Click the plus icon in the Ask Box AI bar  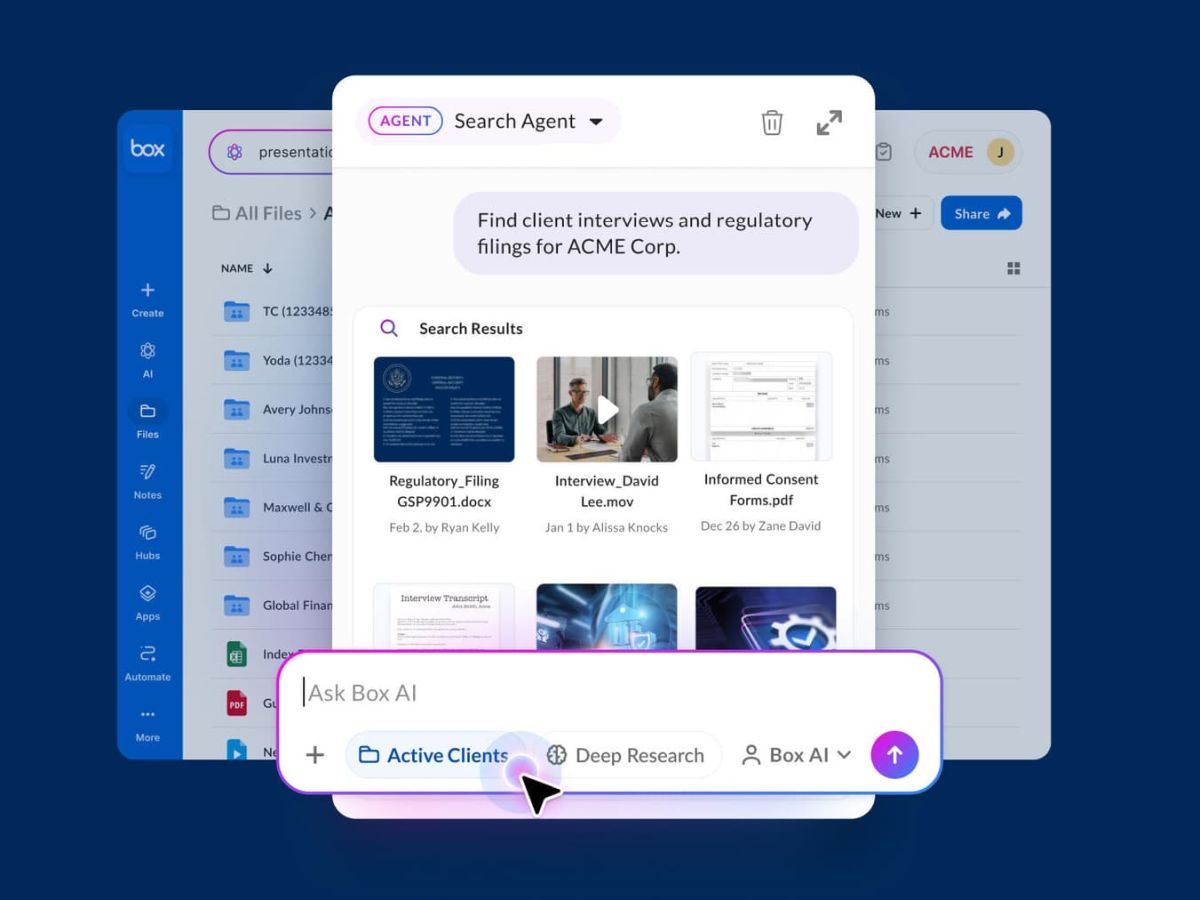(315, 755)
